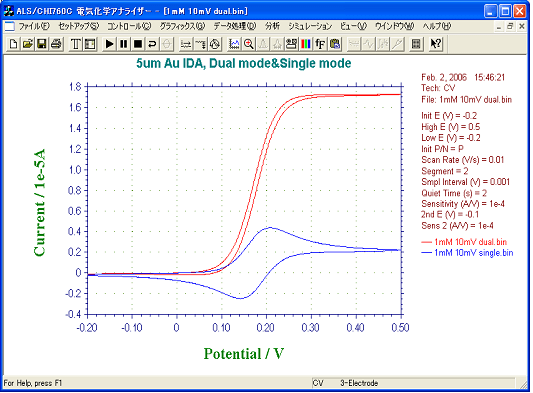Start the experiment with Run button
Viewport: 533px width, 393px height.
109,44
